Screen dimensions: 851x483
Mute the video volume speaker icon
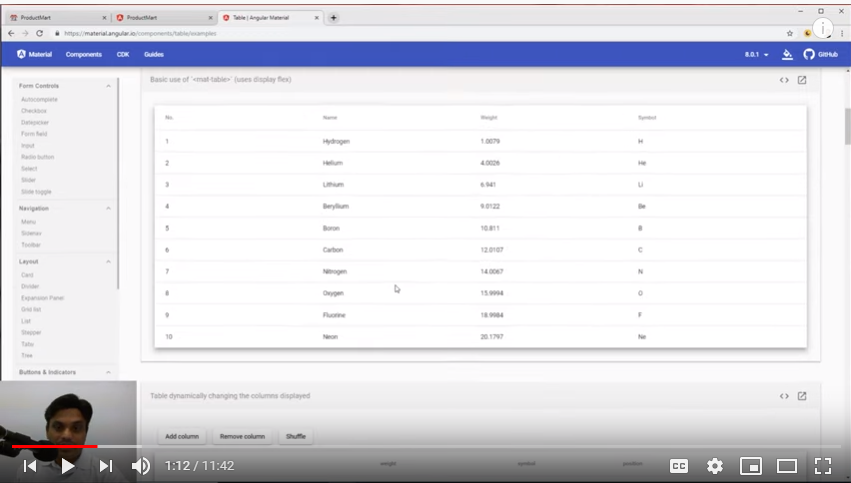(141, 465)
